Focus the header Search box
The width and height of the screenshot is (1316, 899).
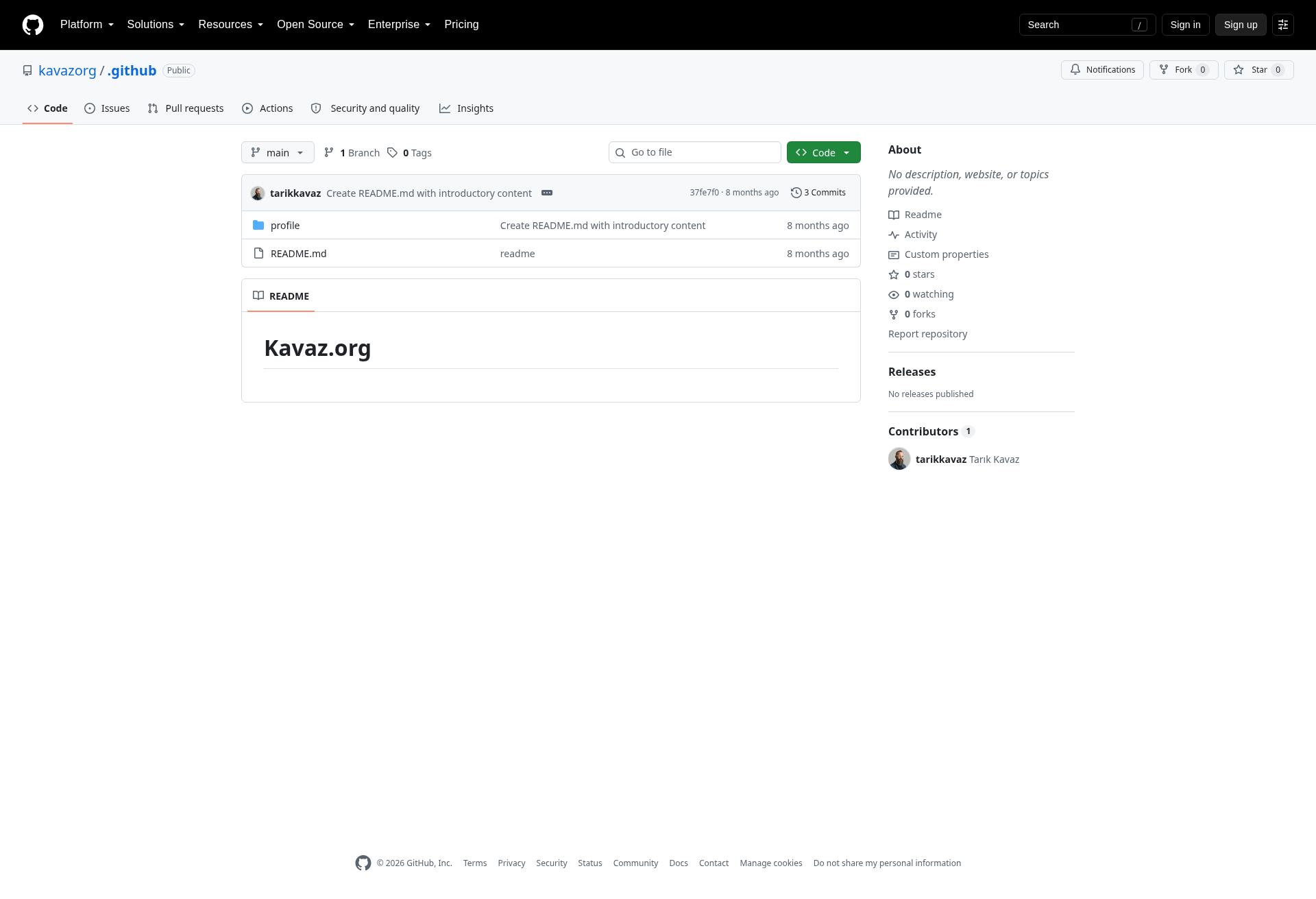[x=1087, y=25]
